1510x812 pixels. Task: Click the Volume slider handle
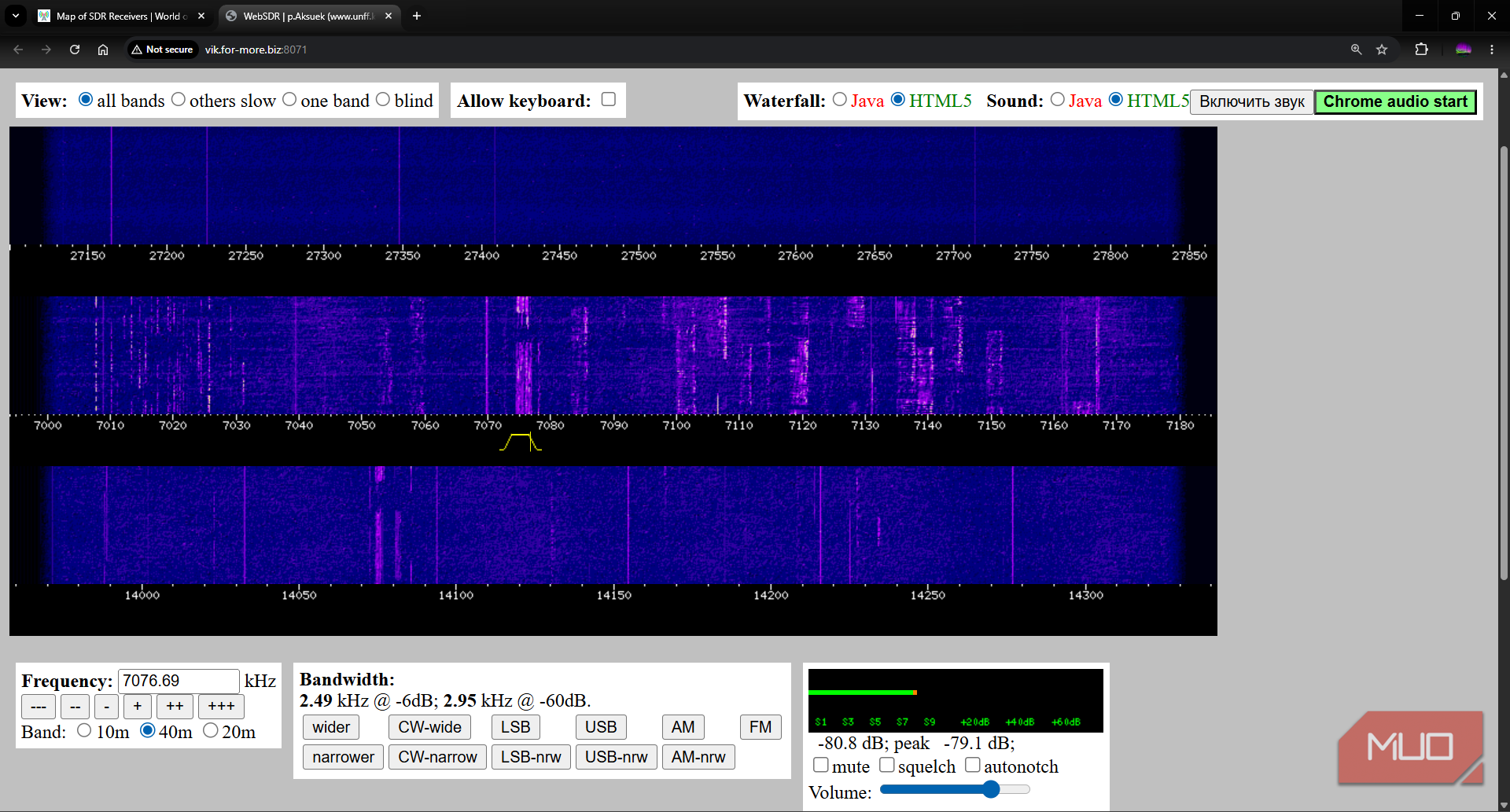[x=991, y=789]
